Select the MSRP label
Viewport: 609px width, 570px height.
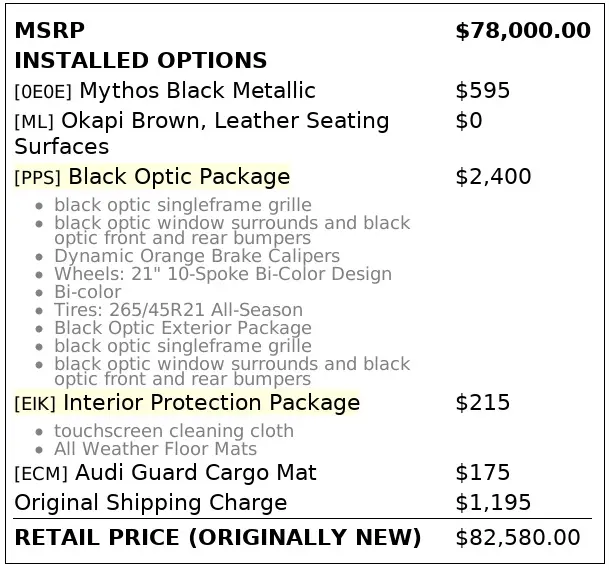pos(49,30)
